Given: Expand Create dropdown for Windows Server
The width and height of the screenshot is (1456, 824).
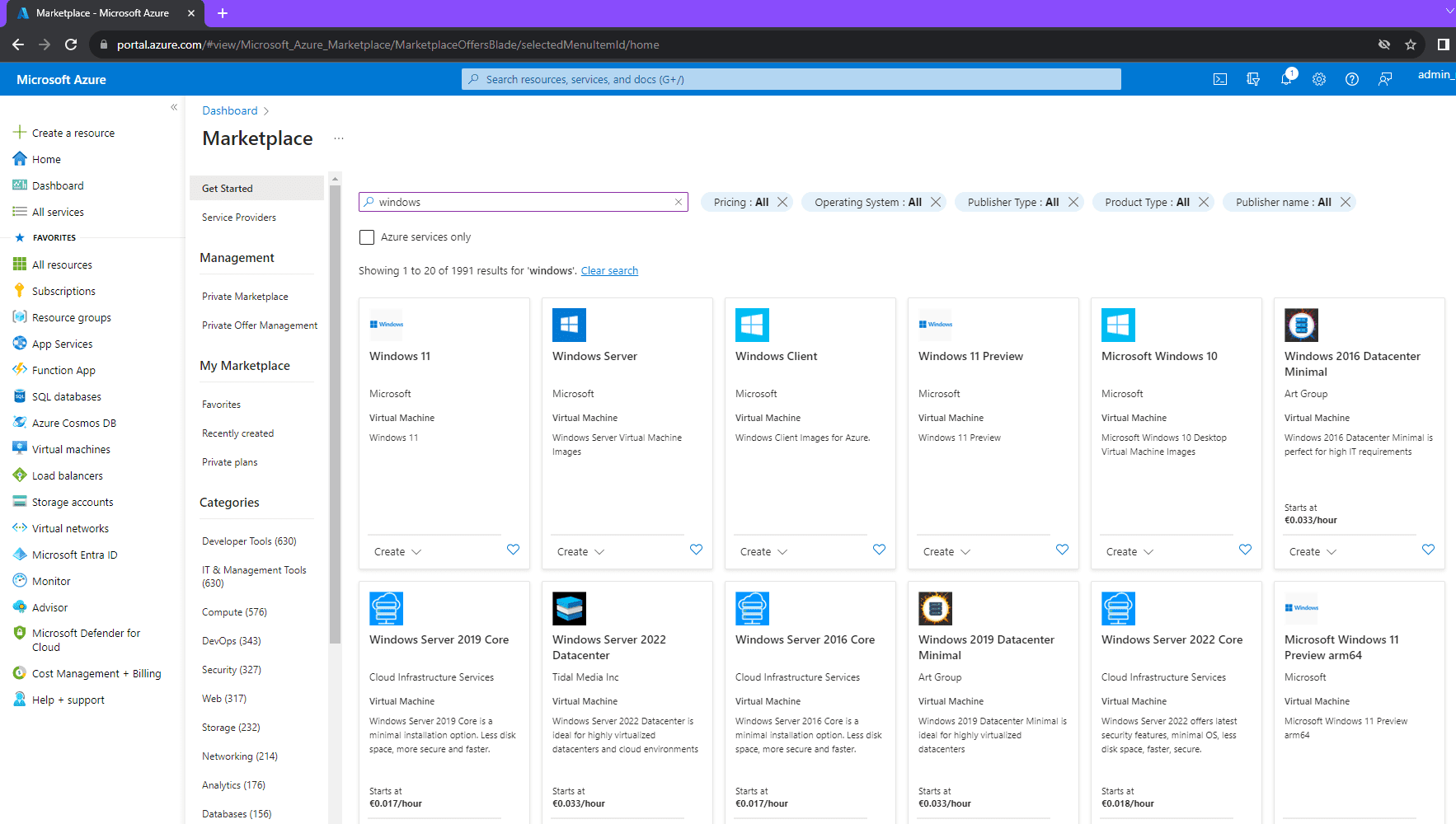Looking at the screenshot, I should [580, 552].
